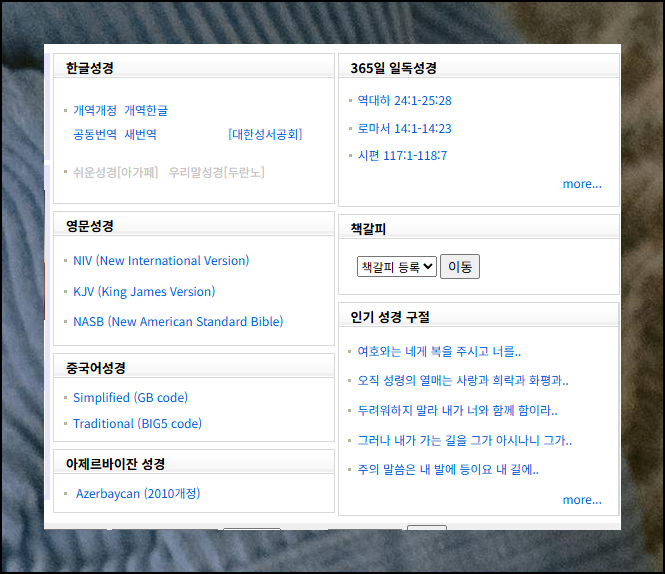Open NASB (New American Standard Bible)
The height and width of the screenshot is (574, 665).
click(x=178, y=322)
